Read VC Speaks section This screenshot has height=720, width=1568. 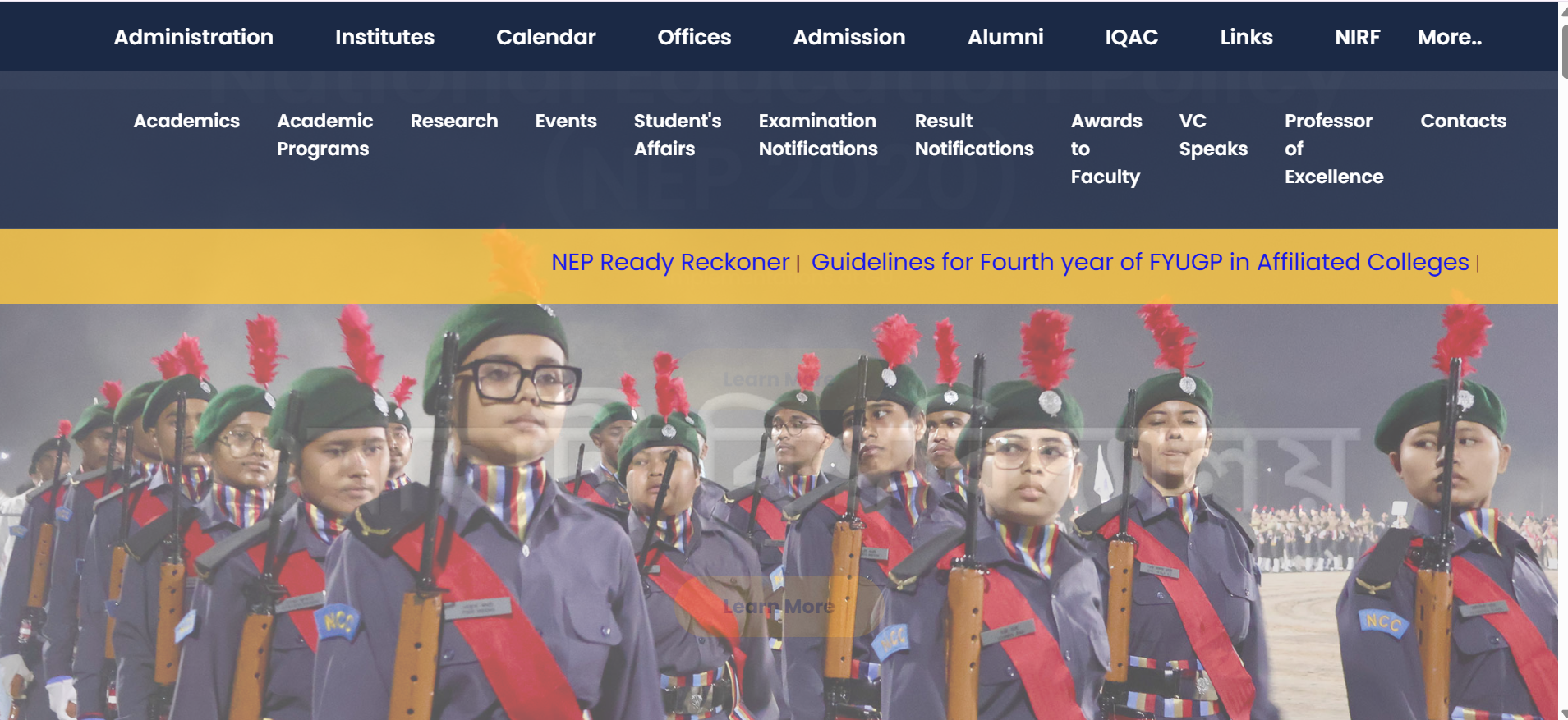click(x=1213, y=135)
